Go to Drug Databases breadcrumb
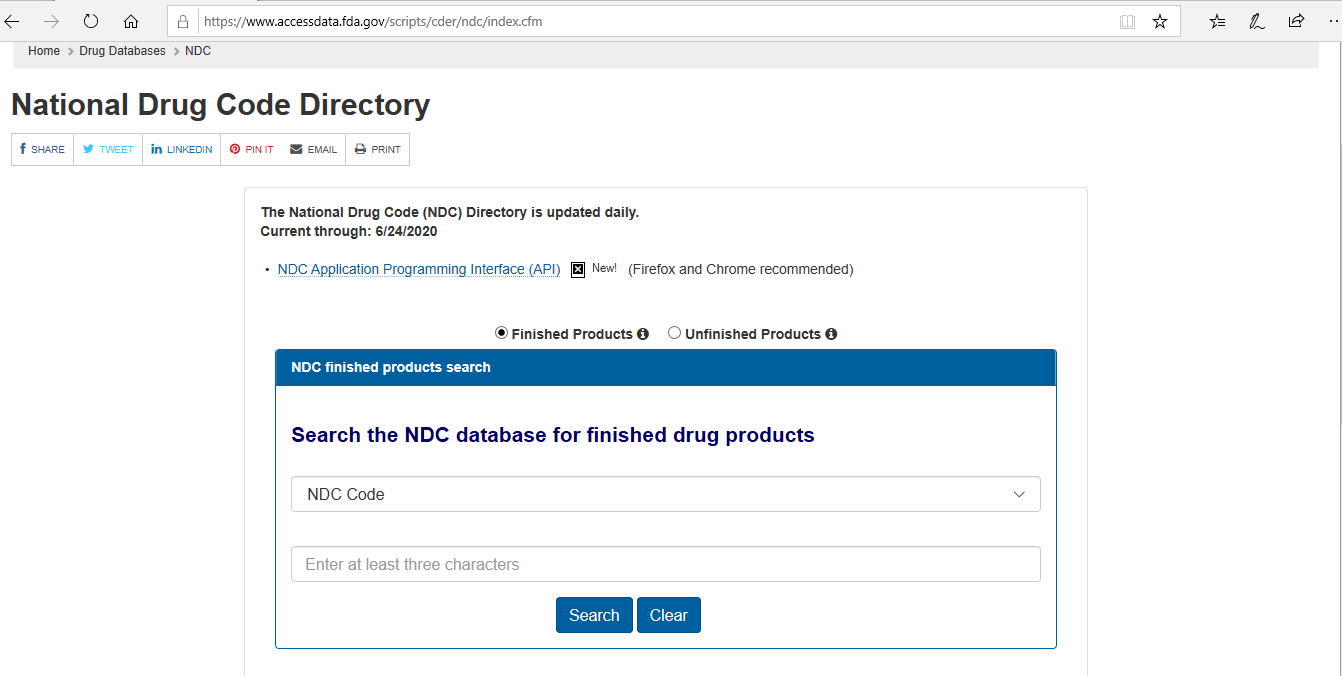 (122, 51)
